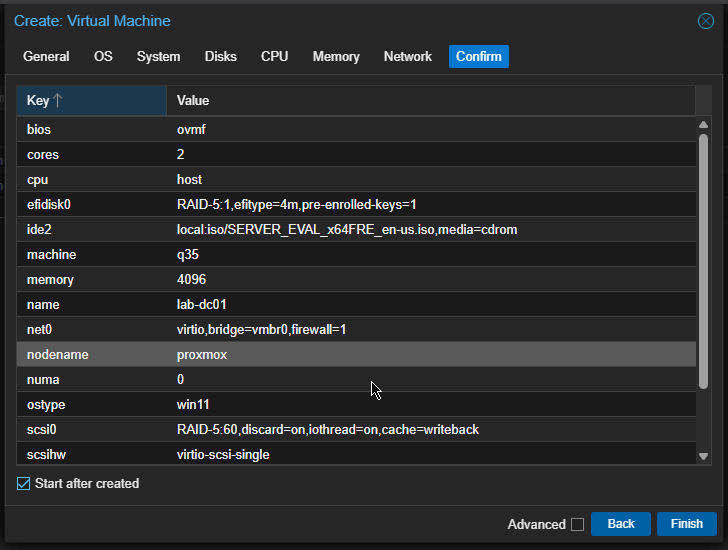Select the scsi0 key cell
728x550 pixels.
tap(91, 430)
